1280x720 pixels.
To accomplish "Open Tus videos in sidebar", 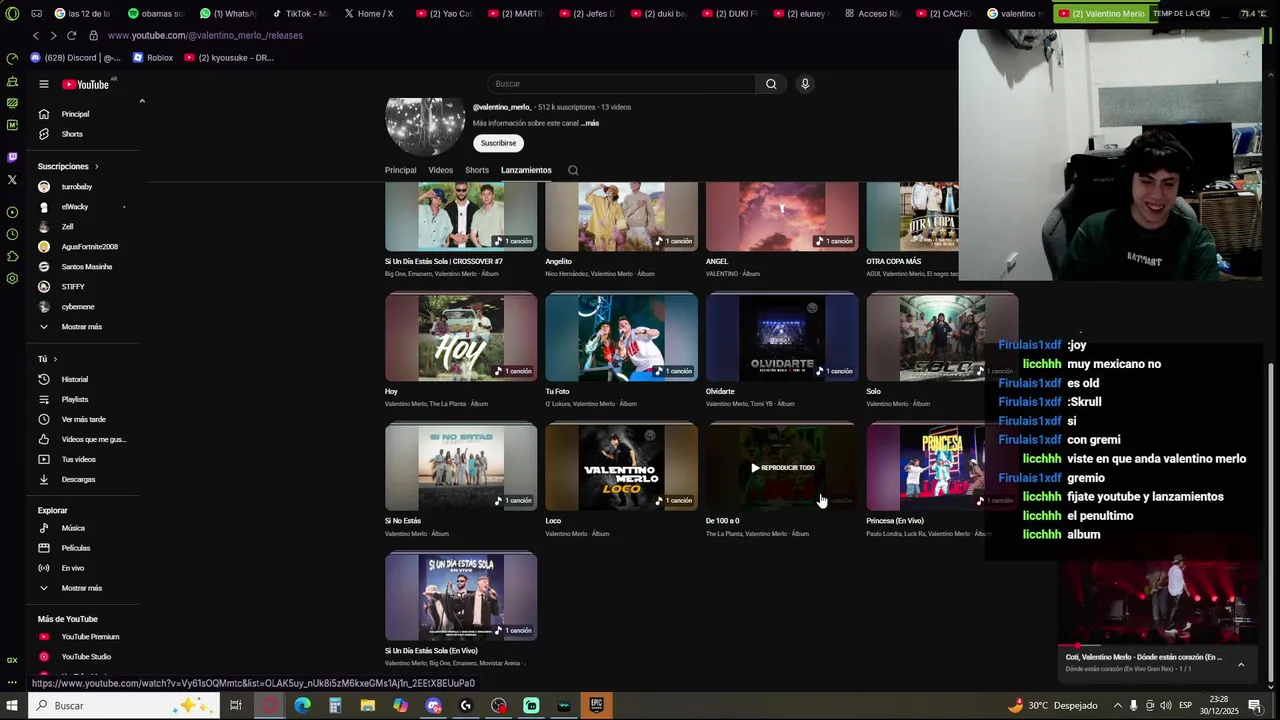I will tap(78, 459).
